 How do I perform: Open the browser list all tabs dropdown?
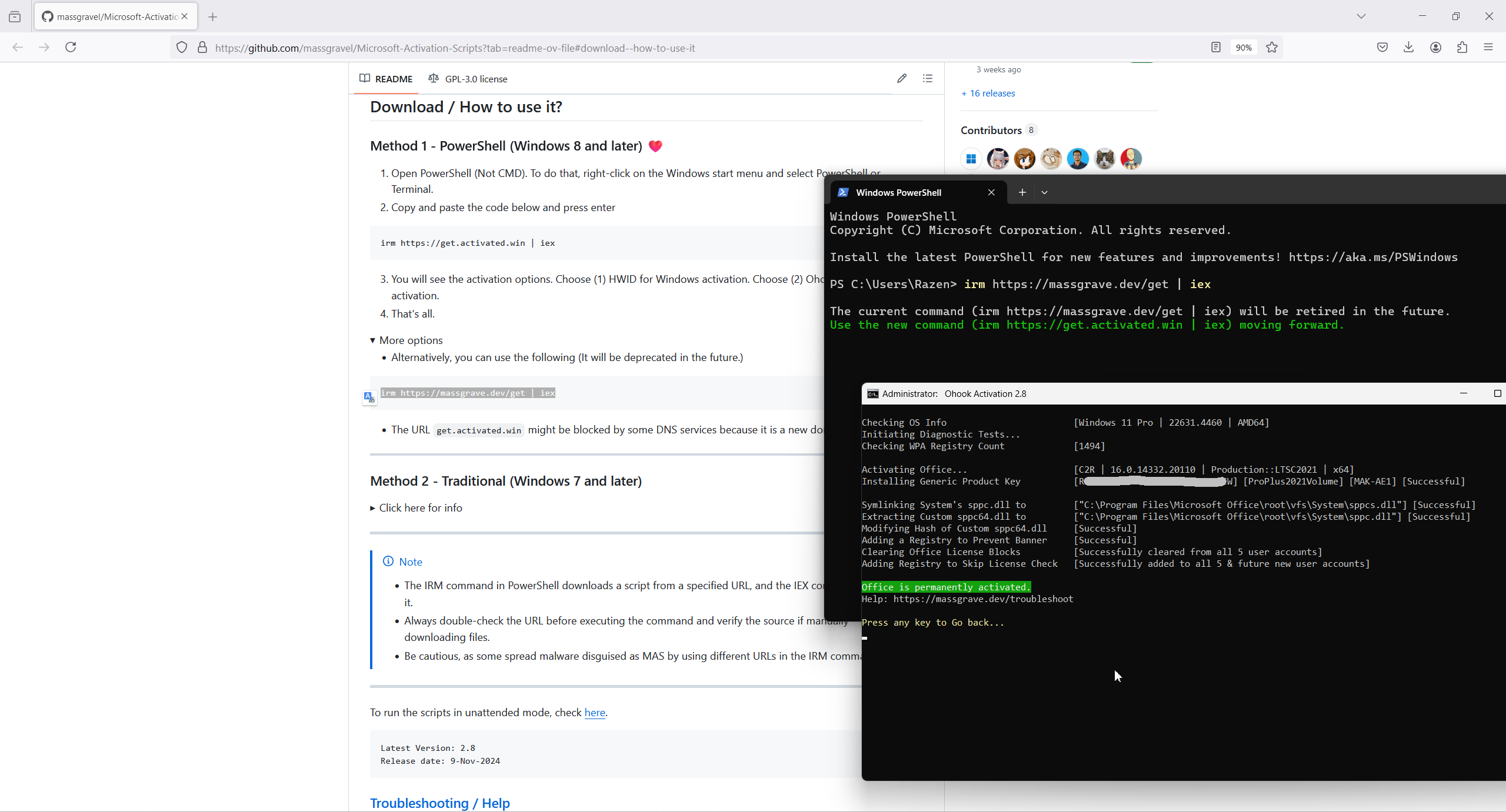tap(1361, 16)
